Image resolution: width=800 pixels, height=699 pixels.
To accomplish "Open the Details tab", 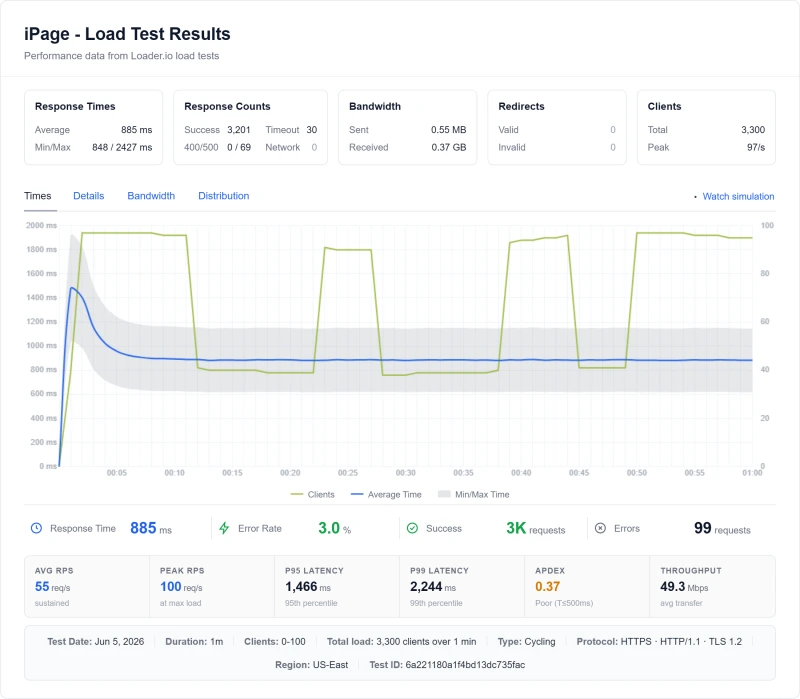I will click(88, 196).
